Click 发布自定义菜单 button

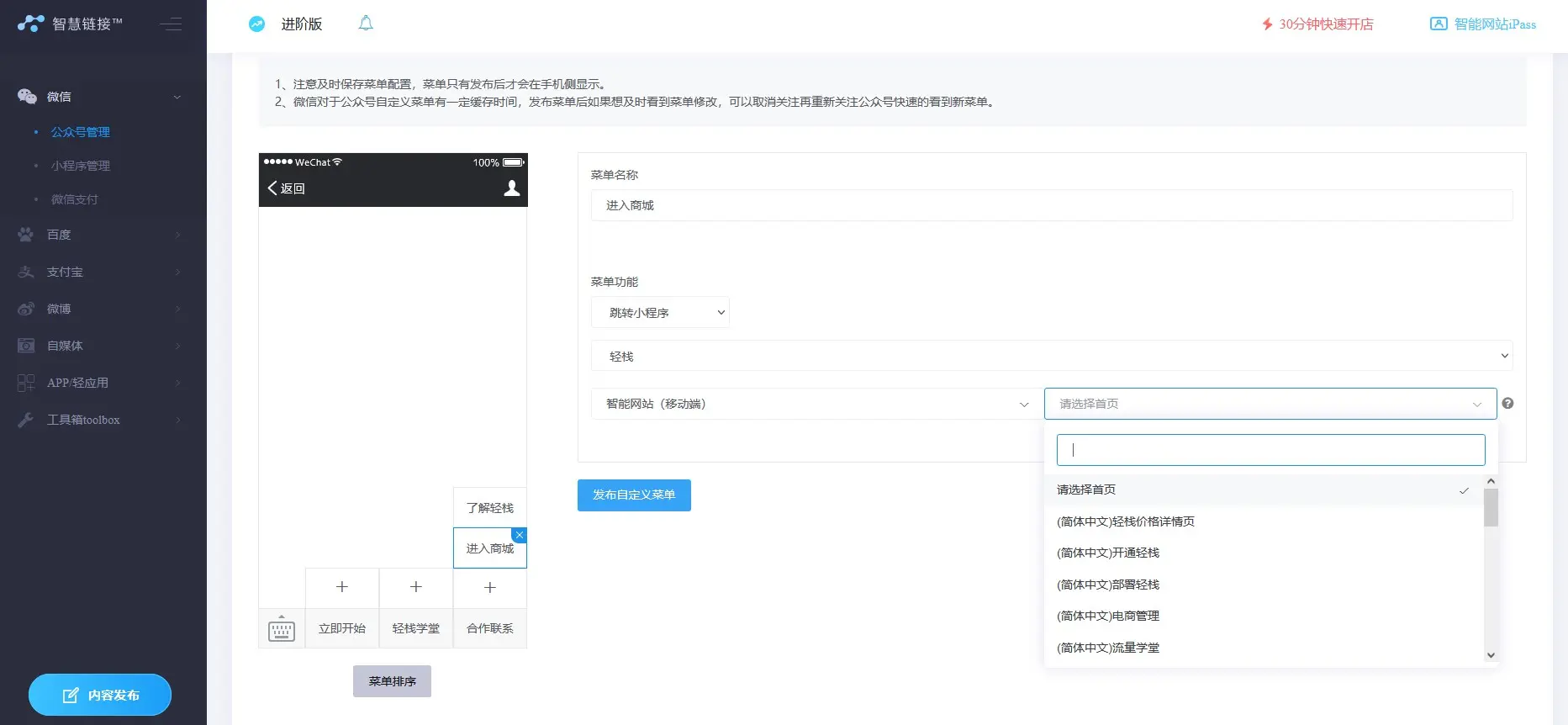tap(634, 495)
